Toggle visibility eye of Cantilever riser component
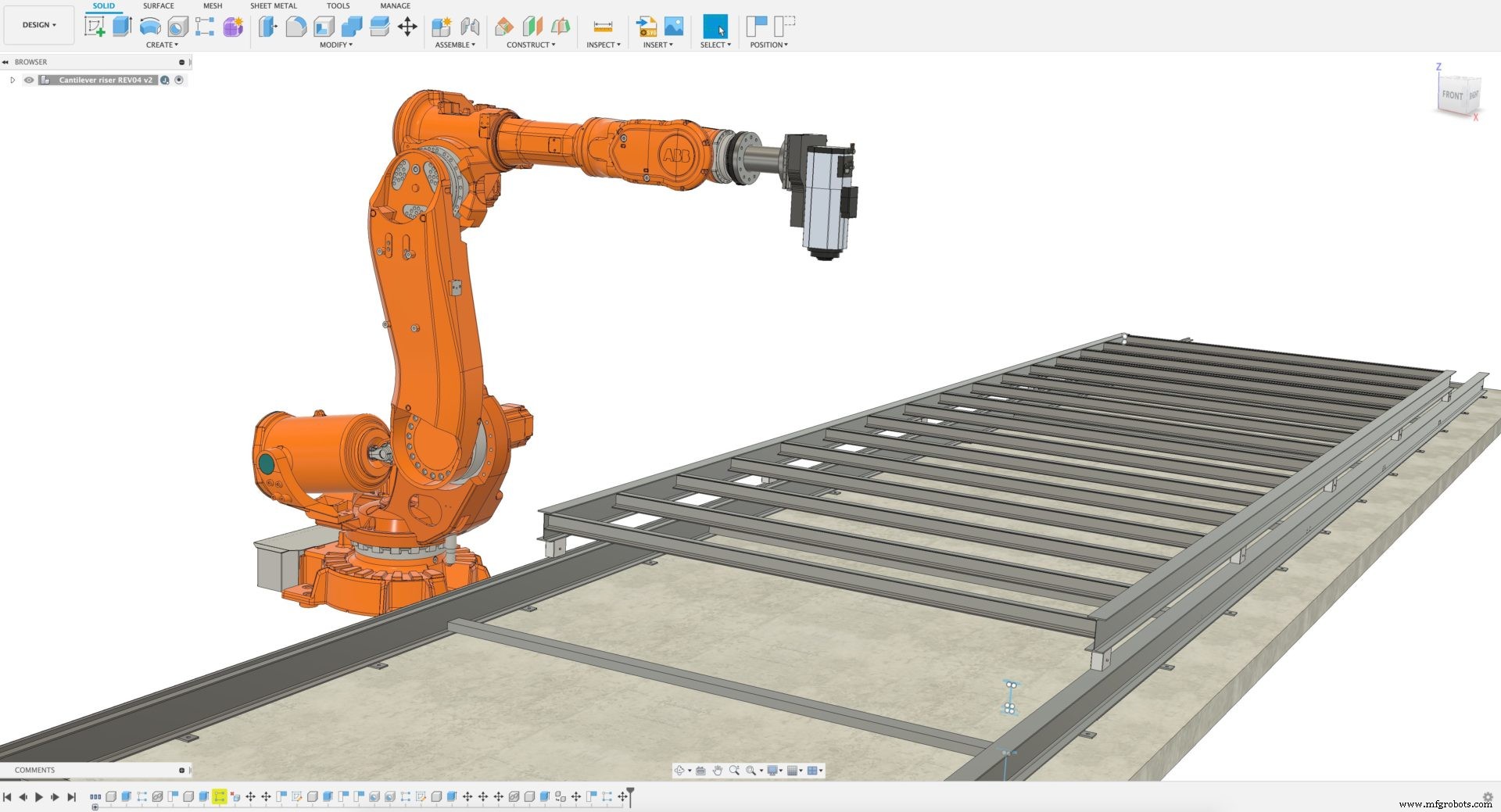The width and height of the screenshot is (1501, 812). click(x=29, y=80)
